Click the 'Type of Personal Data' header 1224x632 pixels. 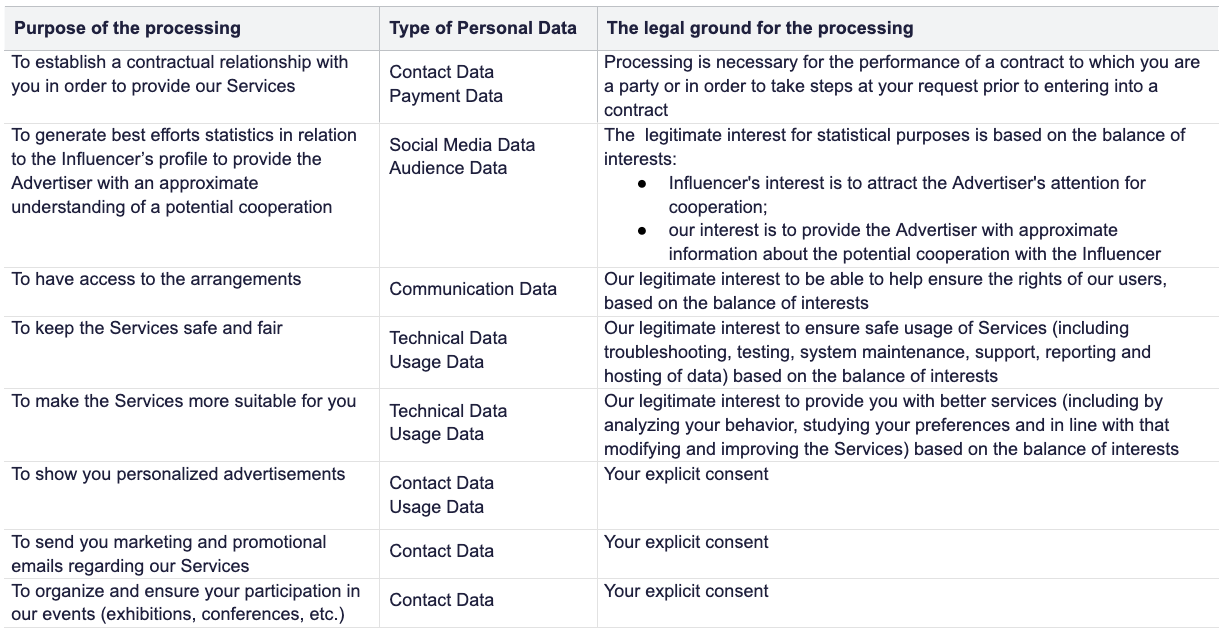pyautogui.click(x=483, y=28)
